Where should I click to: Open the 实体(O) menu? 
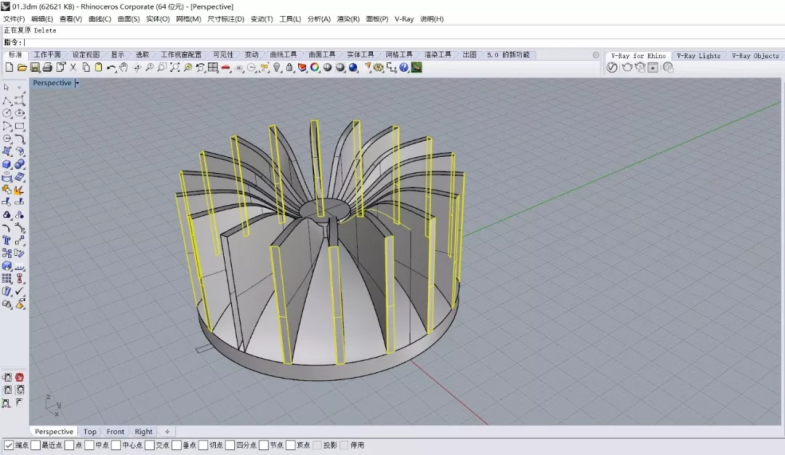158,19
